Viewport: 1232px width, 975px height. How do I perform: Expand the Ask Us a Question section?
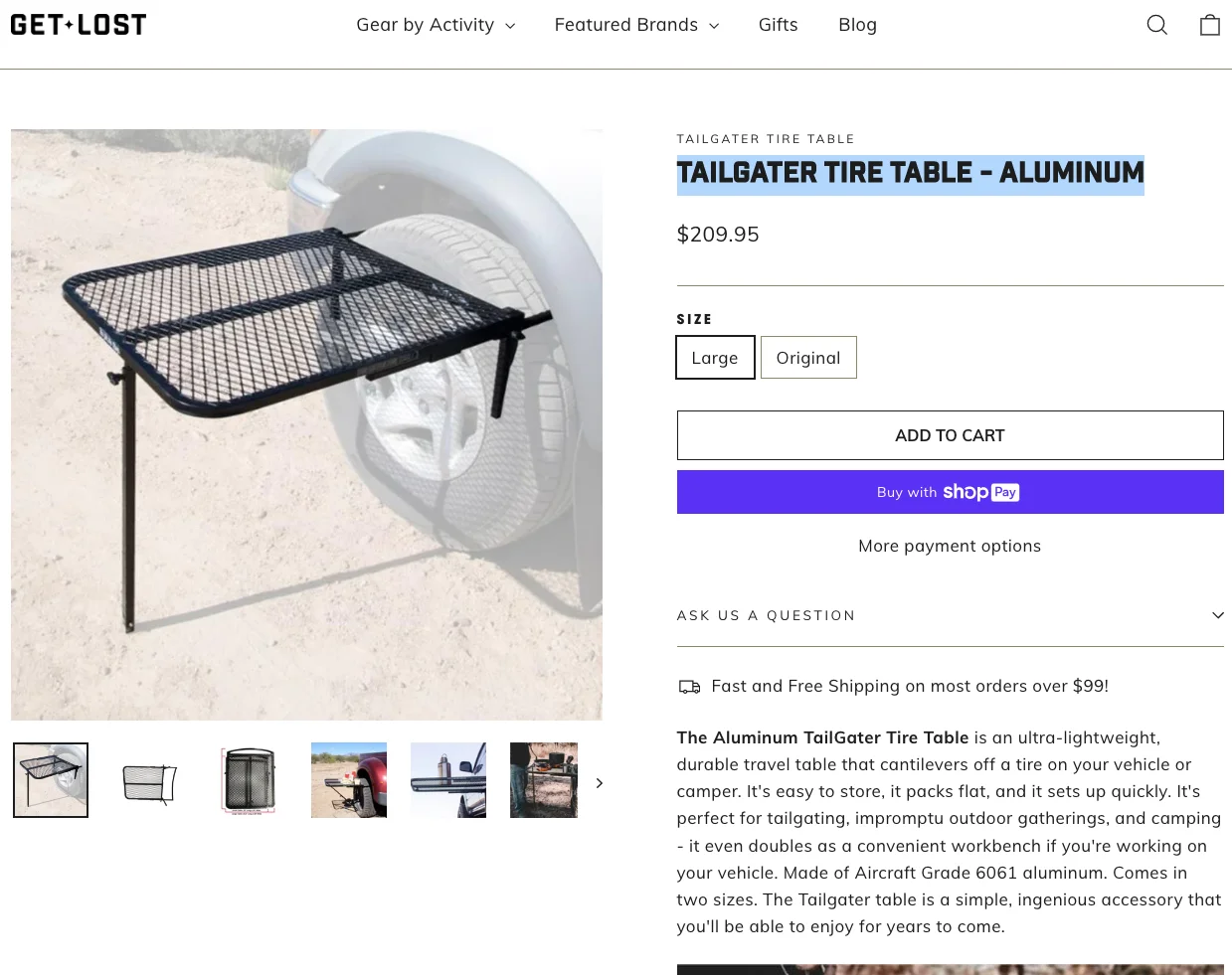tap(950, 615)
